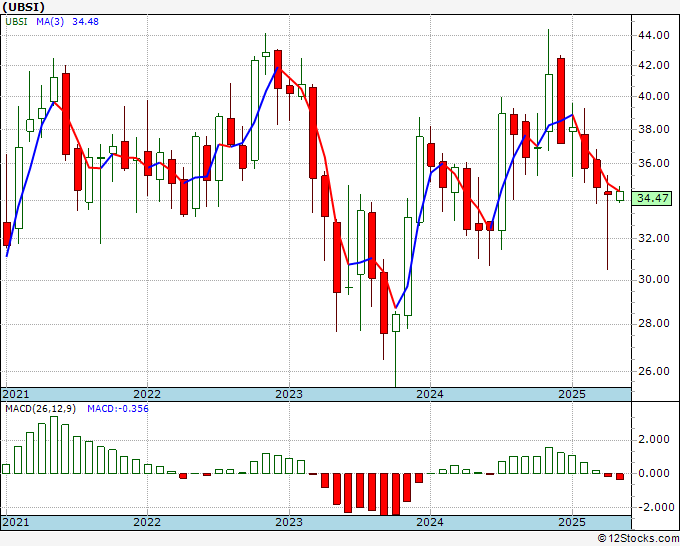This screenshot has width=680, height=546.
Task: Click 2024 on the MACD panel's time axis
Action: [x=430, y=522]
